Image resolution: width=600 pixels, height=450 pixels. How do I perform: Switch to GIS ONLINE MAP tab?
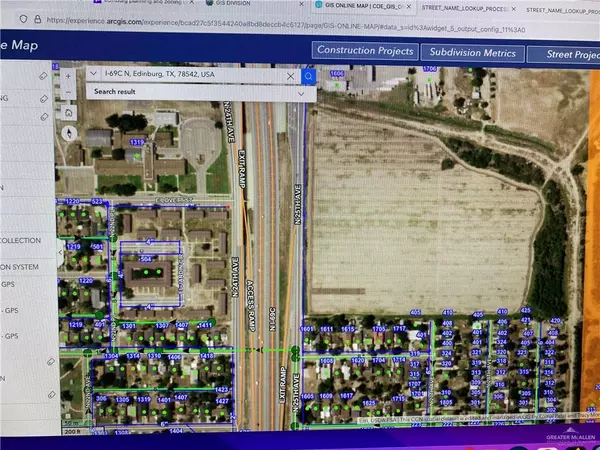(364, 6)
